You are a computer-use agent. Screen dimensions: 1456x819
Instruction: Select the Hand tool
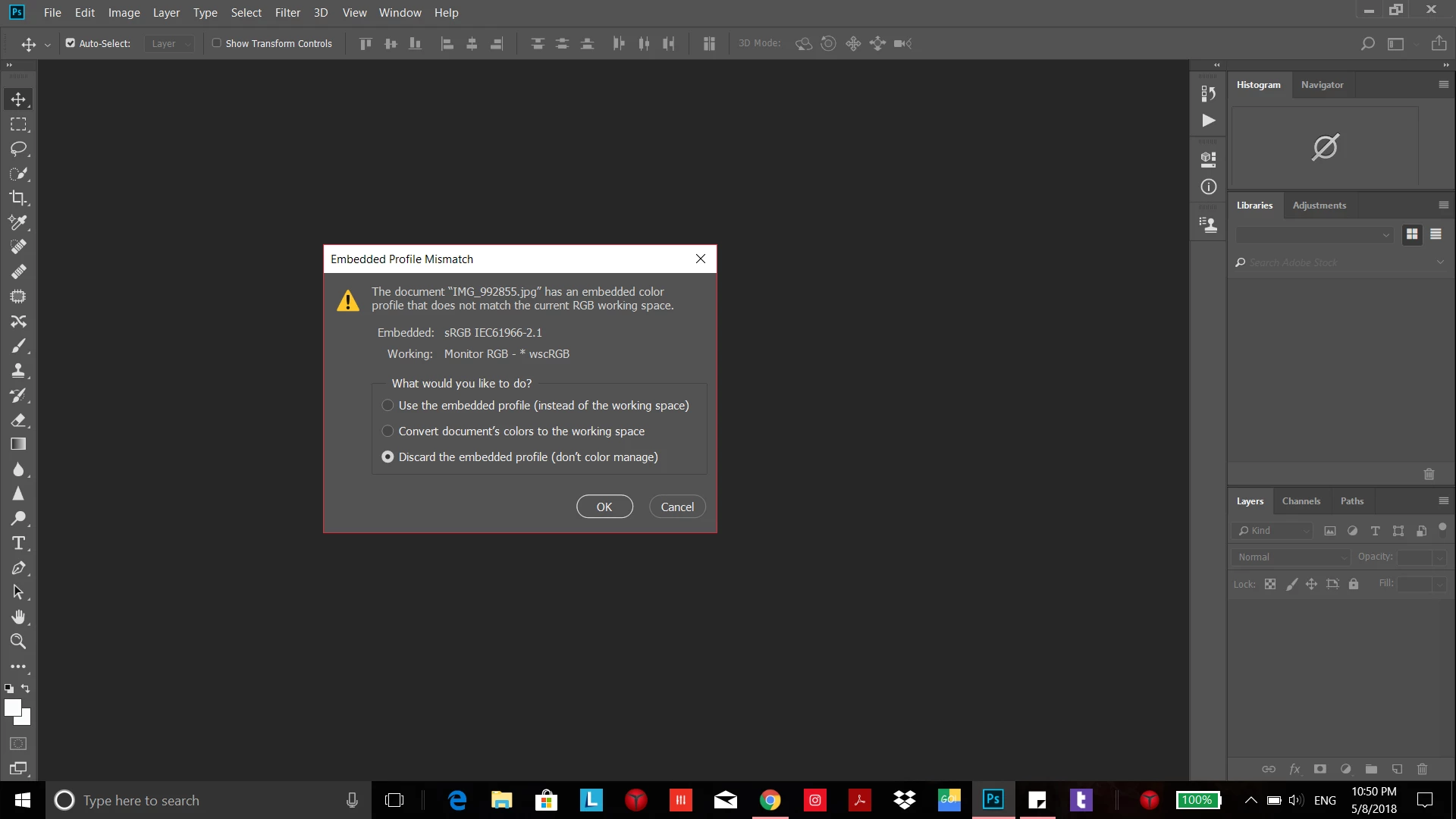click(18, 617)
